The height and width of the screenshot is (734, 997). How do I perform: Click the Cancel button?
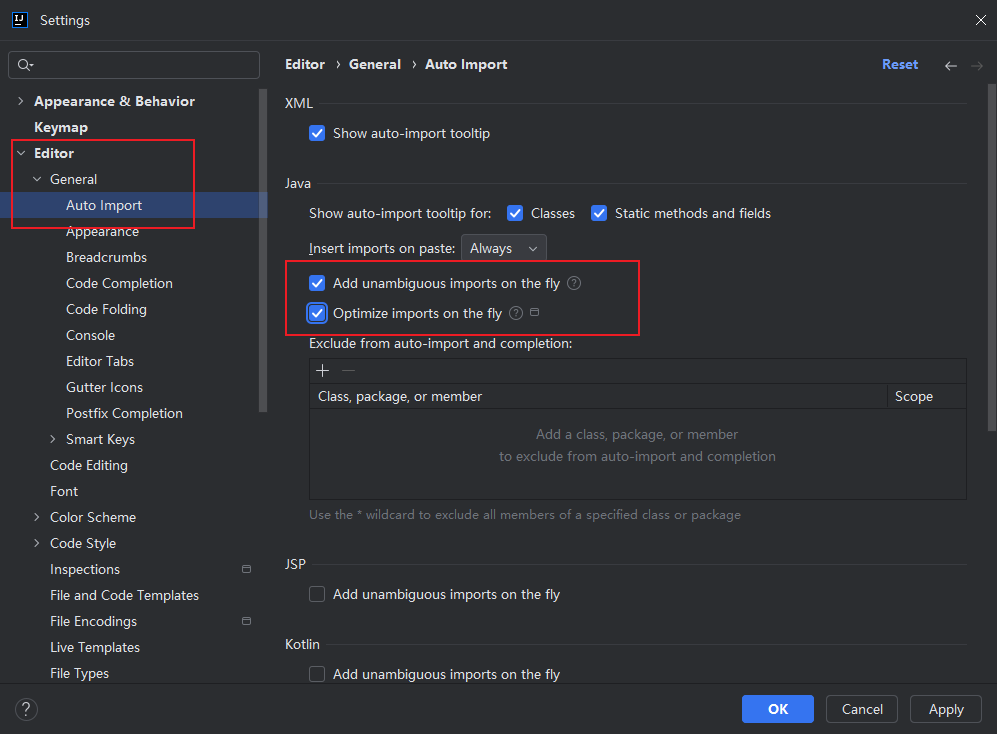(862, 709)
